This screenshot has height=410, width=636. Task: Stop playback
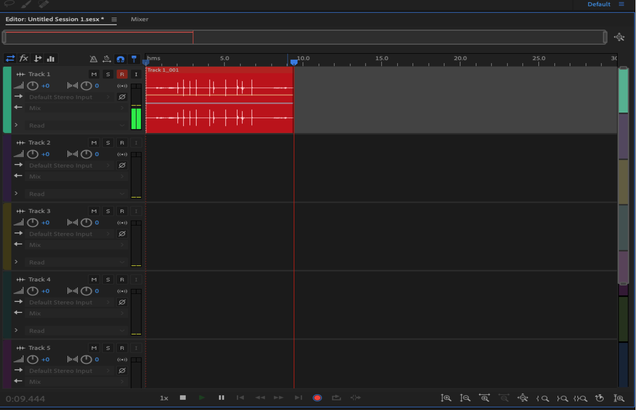[183, 398]
